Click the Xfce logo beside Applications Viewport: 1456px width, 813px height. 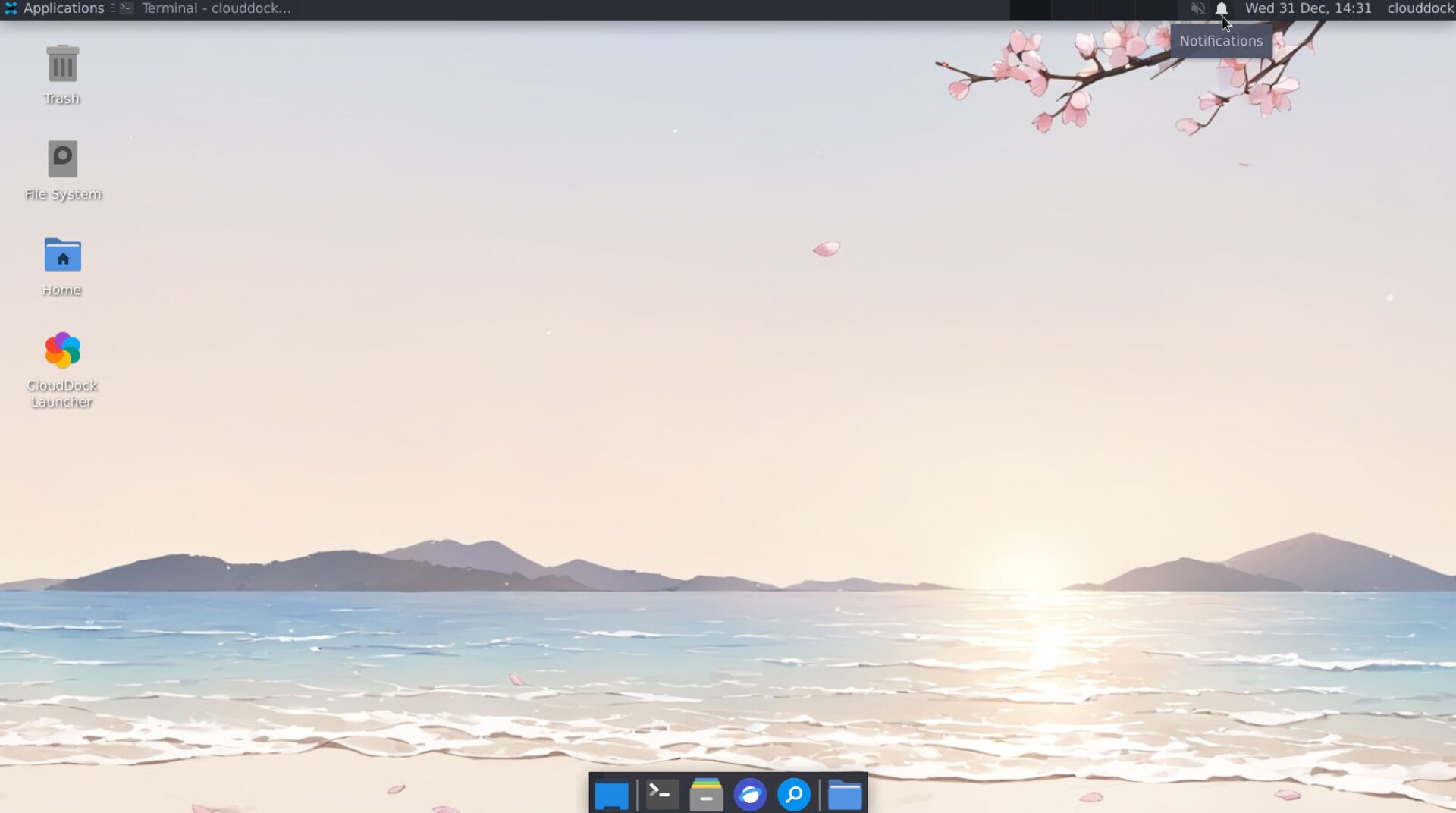tap(11, 9)
